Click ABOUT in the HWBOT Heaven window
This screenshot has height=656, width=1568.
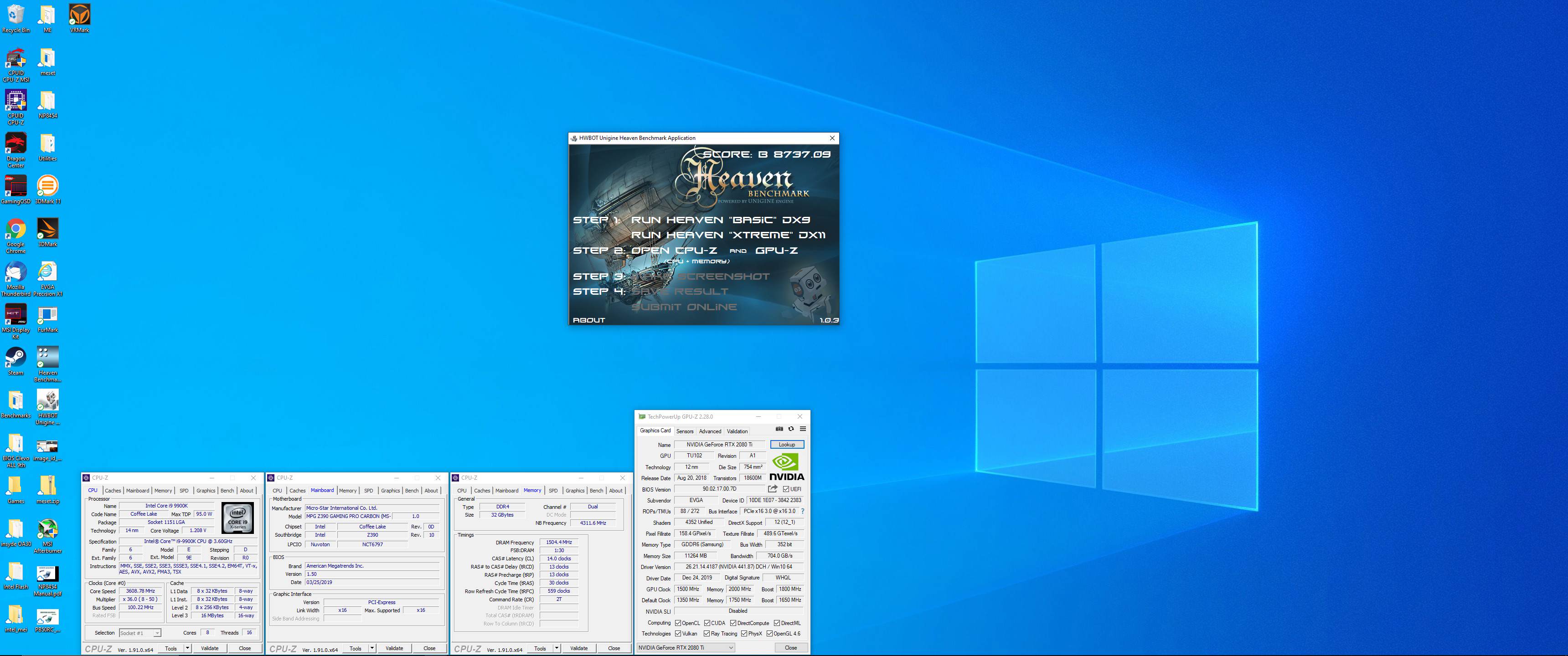coord(588,319)
